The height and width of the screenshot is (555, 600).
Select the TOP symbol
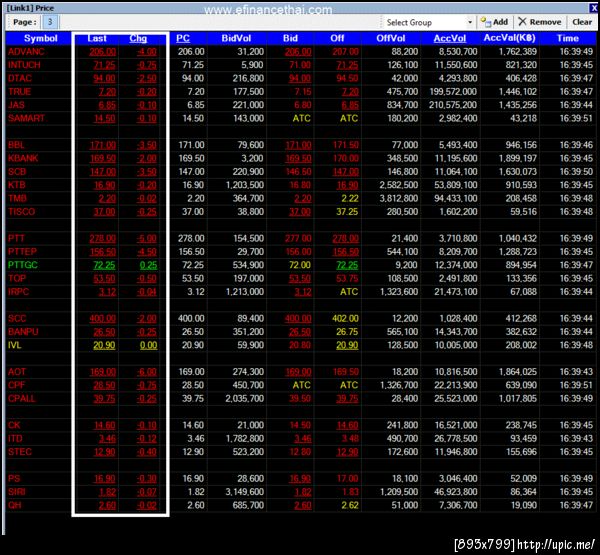pos(16,278)
